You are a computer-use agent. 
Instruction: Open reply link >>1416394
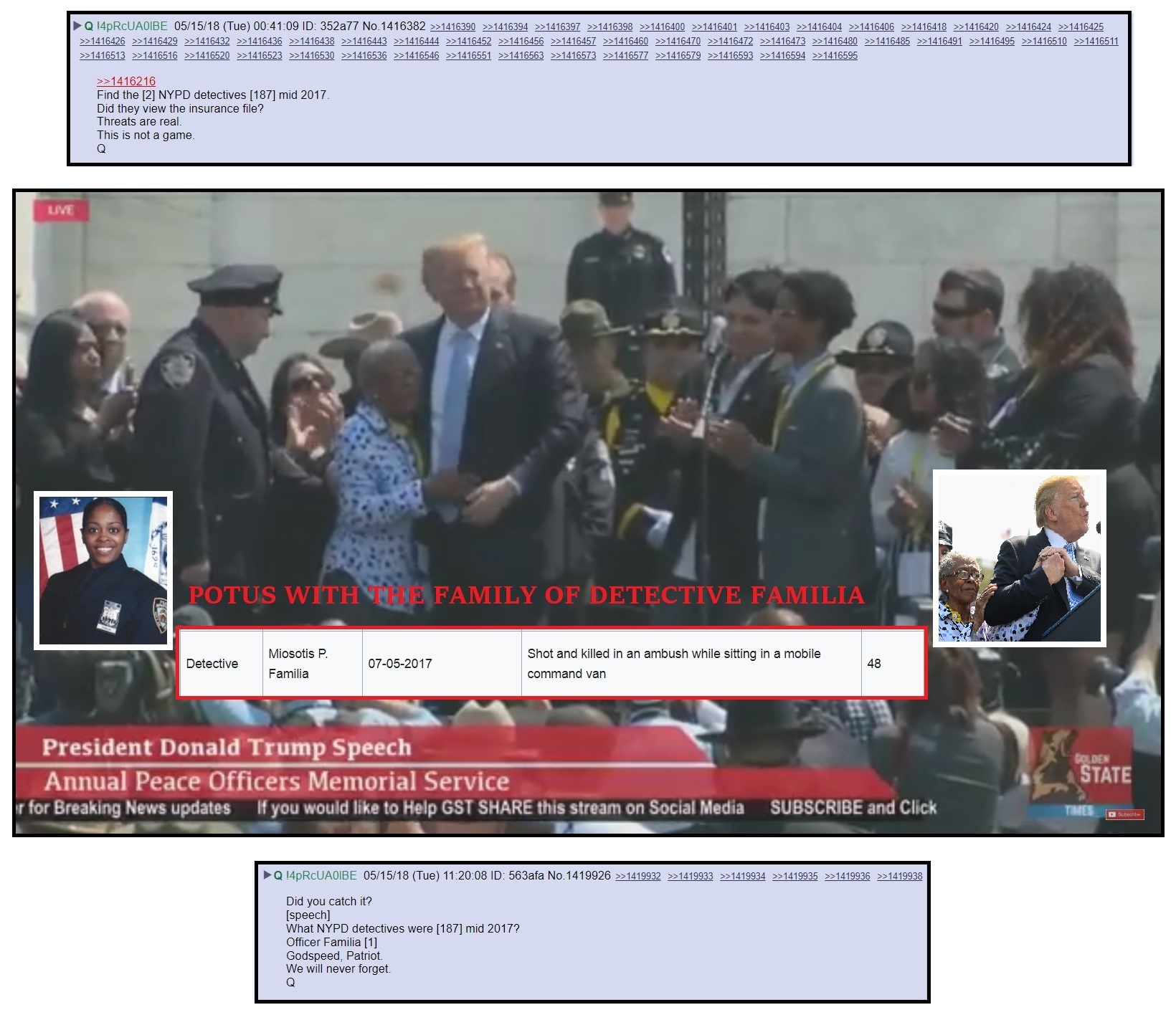[x=505, y=27]
